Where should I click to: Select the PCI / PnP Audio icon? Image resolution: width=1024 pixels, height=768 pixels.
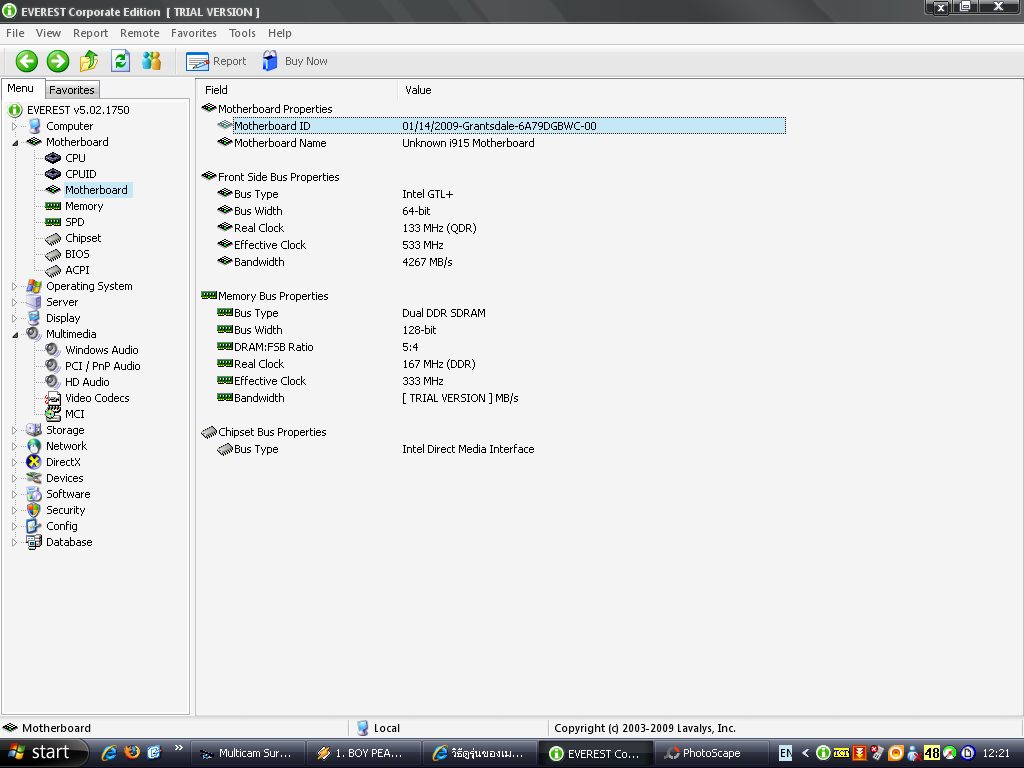[x=53, y=366]
